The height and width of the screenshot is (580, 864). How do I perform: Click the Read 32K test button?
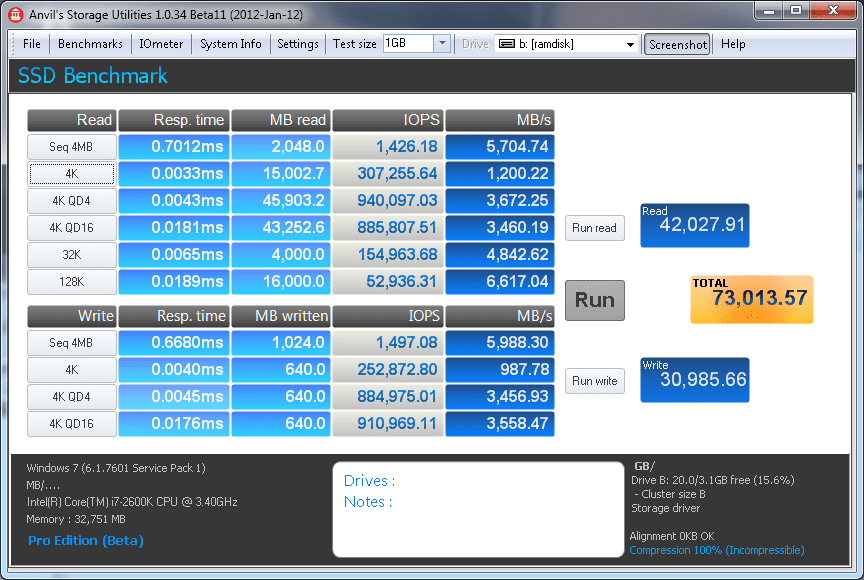click(x=72, y=254)
